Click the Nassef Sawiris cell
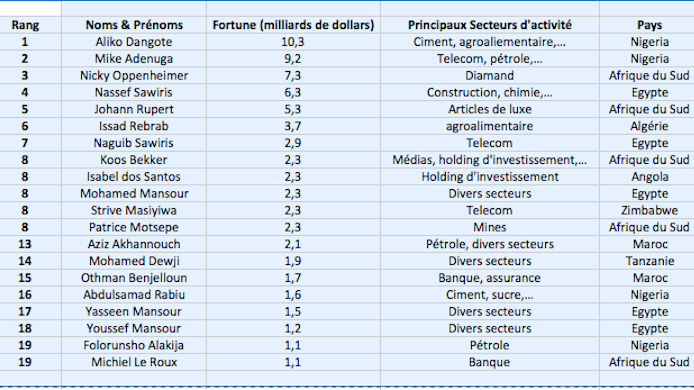The image size is (694, 390). [x=134, y=93]
